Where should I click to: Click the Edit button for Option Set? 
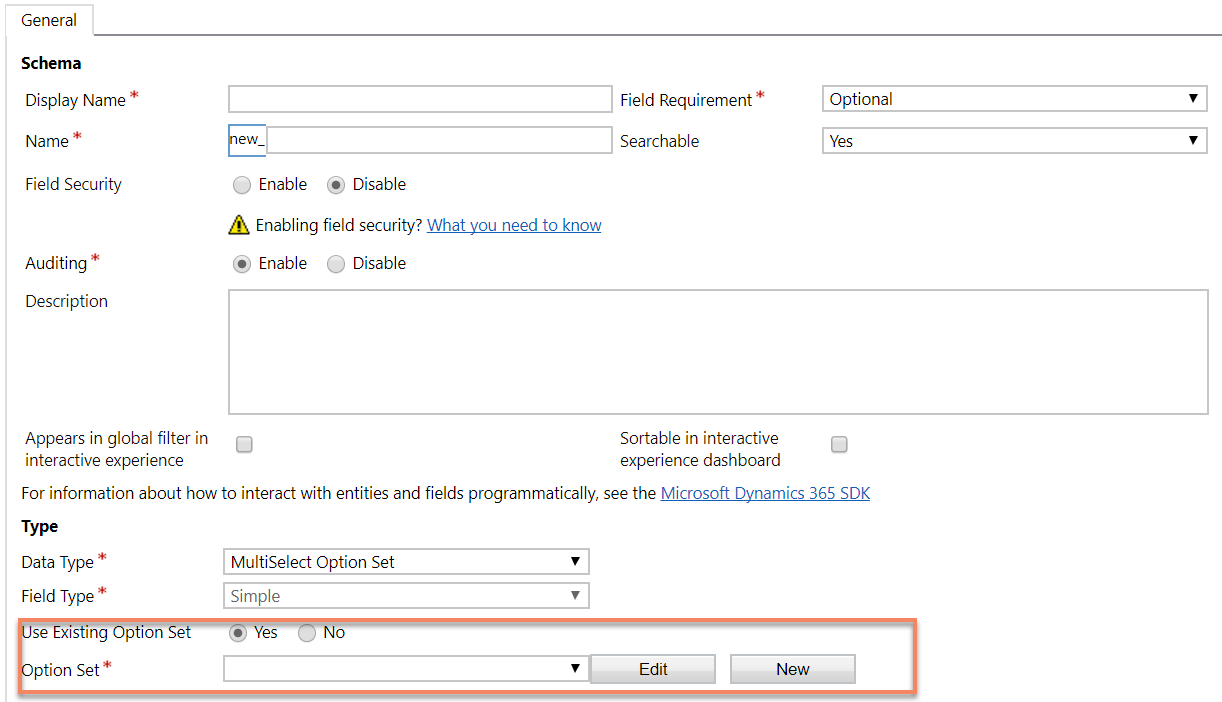click(652, 668)
